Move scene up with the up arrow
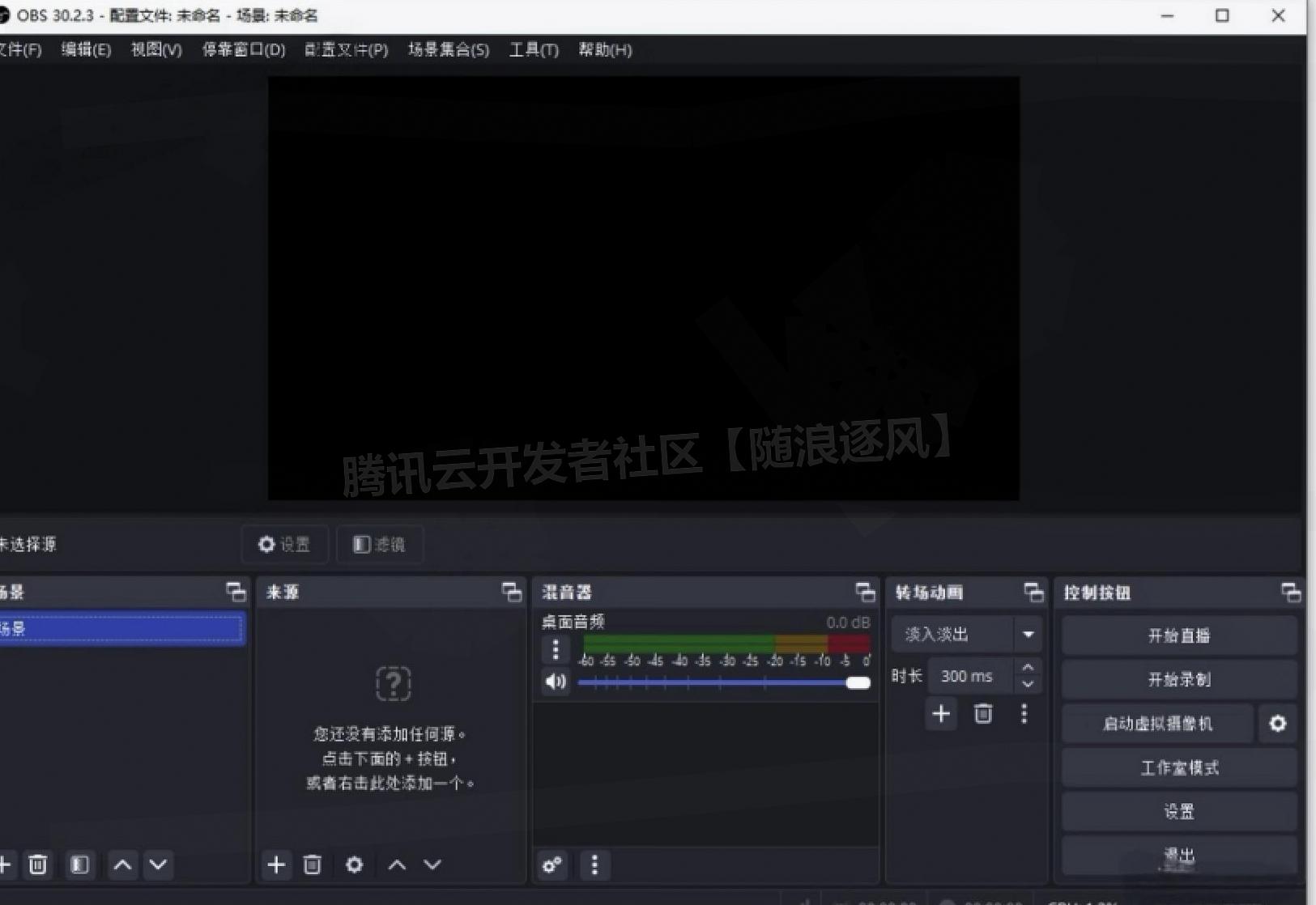 pos(122,865)
